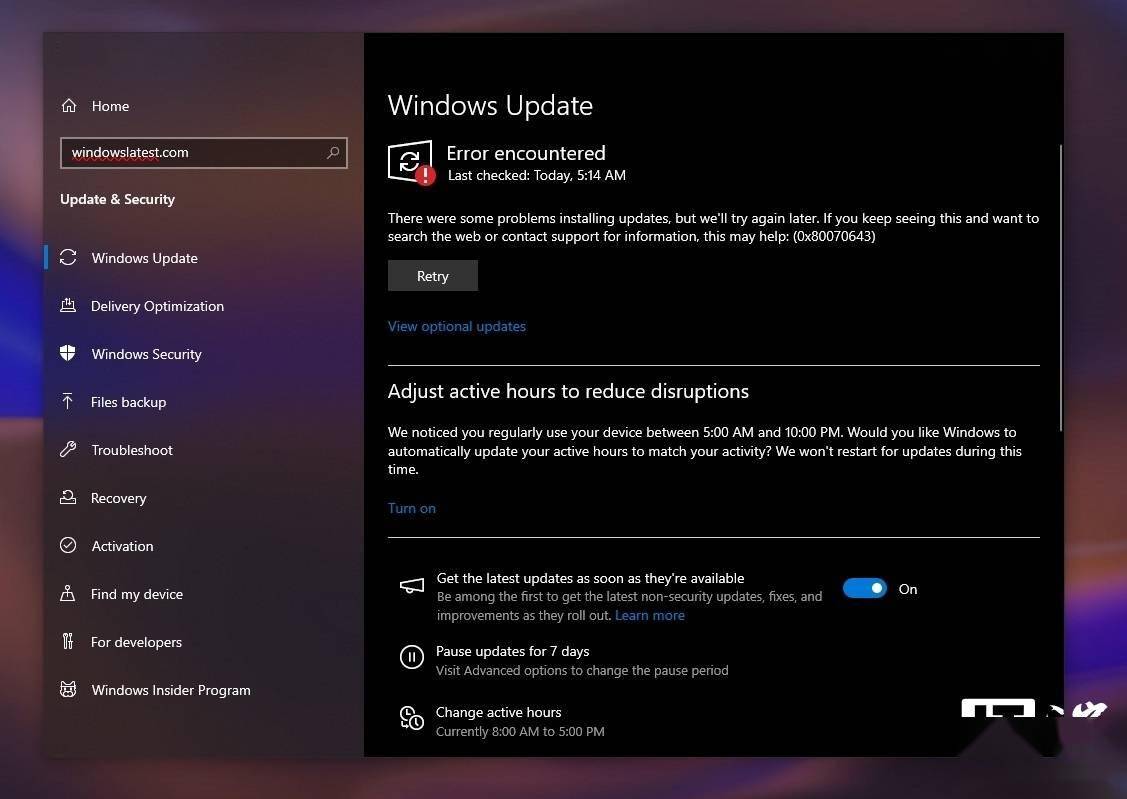
Task: Click 'Adjust active hours to reduce disruptions' heading
Action: [x=568, y=391]
